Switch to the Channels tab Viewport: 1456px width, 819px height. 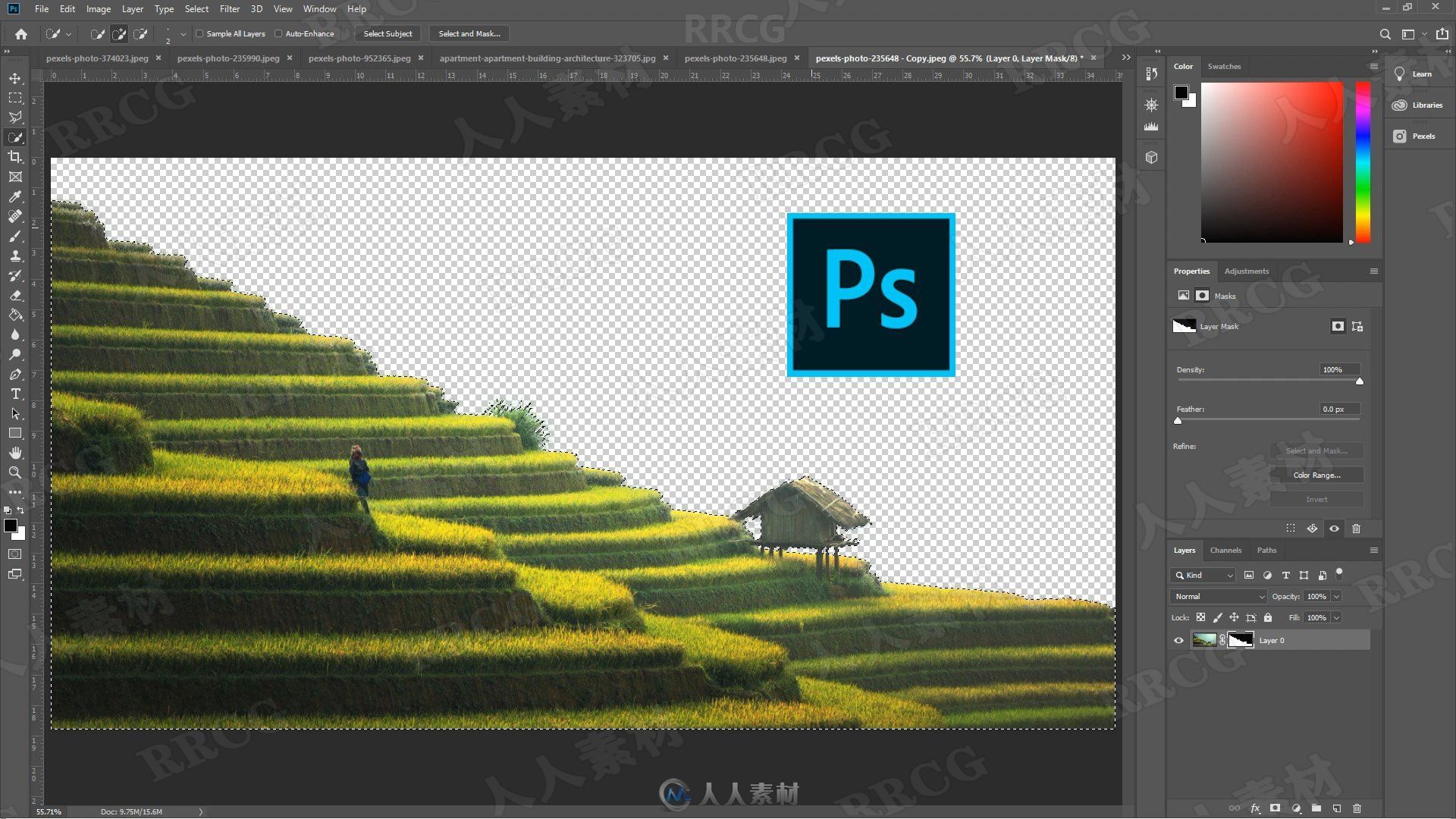pyautogui.click(x=1224, y=550)
